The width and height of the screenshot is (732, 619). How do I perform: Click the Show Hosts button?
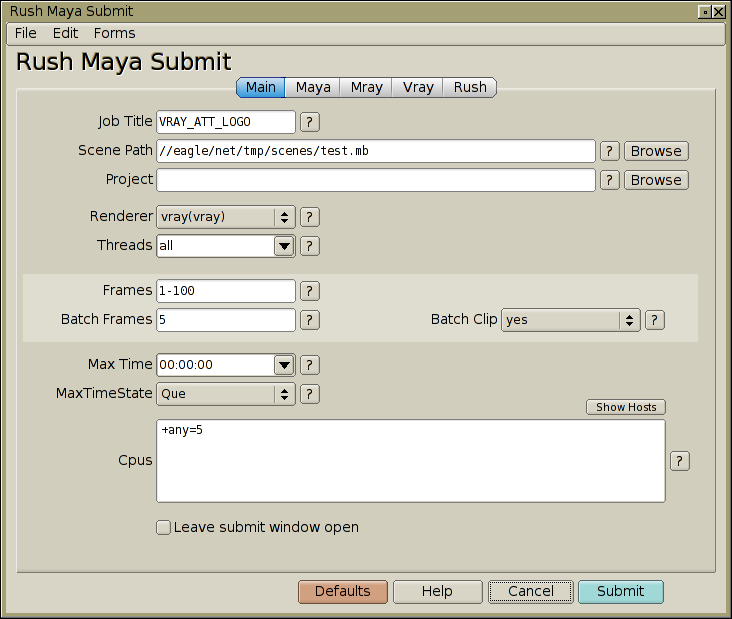coord(626,407)
